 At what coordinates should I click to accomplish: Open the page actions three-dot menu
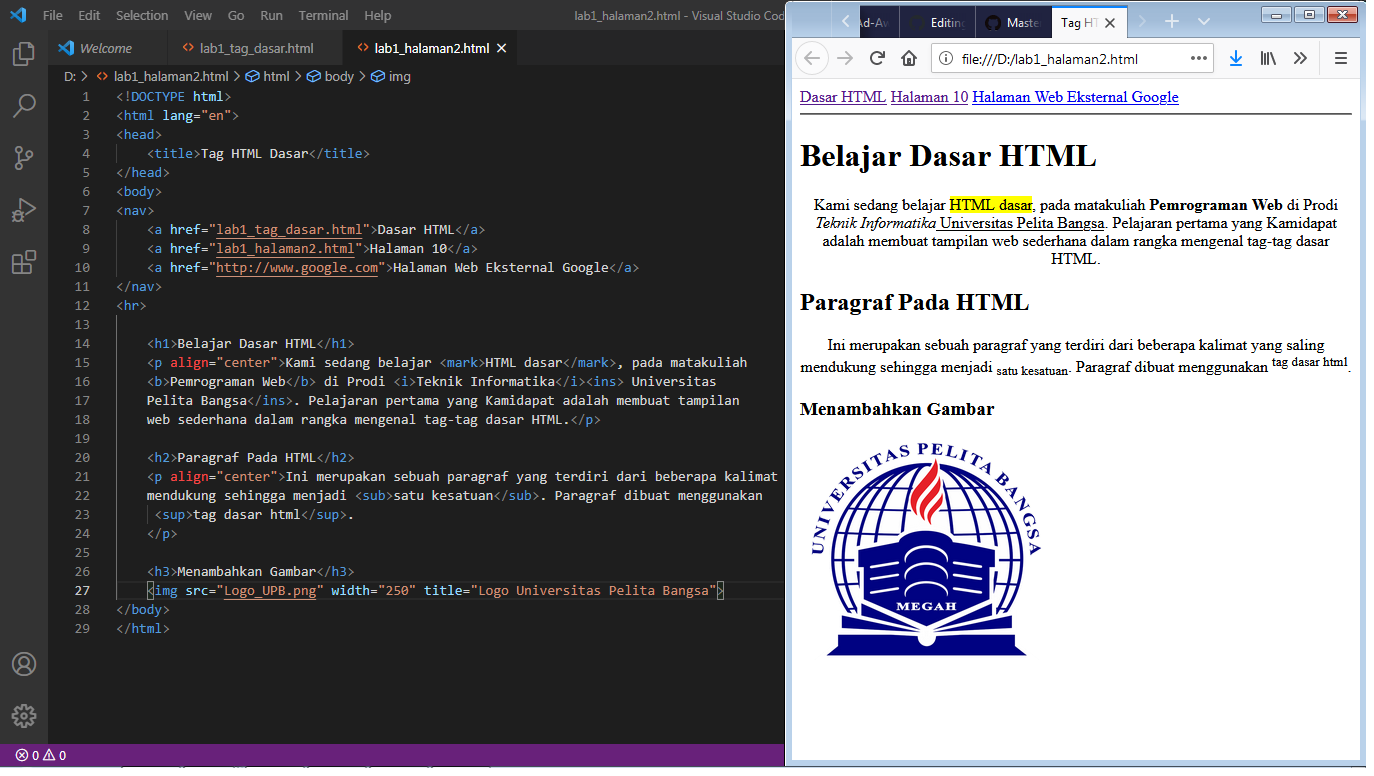click(1199, 58)
